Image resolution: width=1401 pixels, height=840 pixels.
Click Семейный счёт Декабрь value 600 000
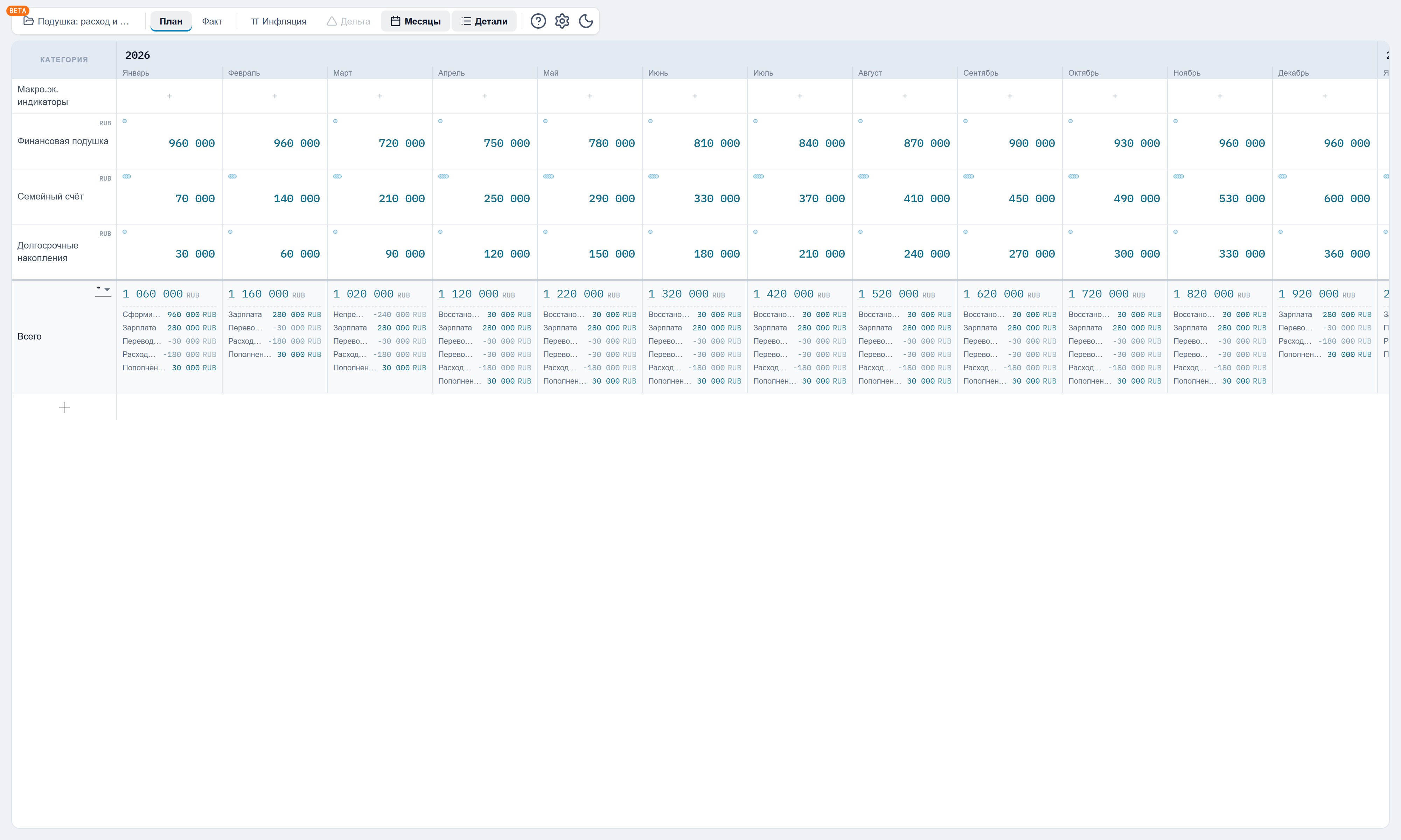click(1347, 199)
